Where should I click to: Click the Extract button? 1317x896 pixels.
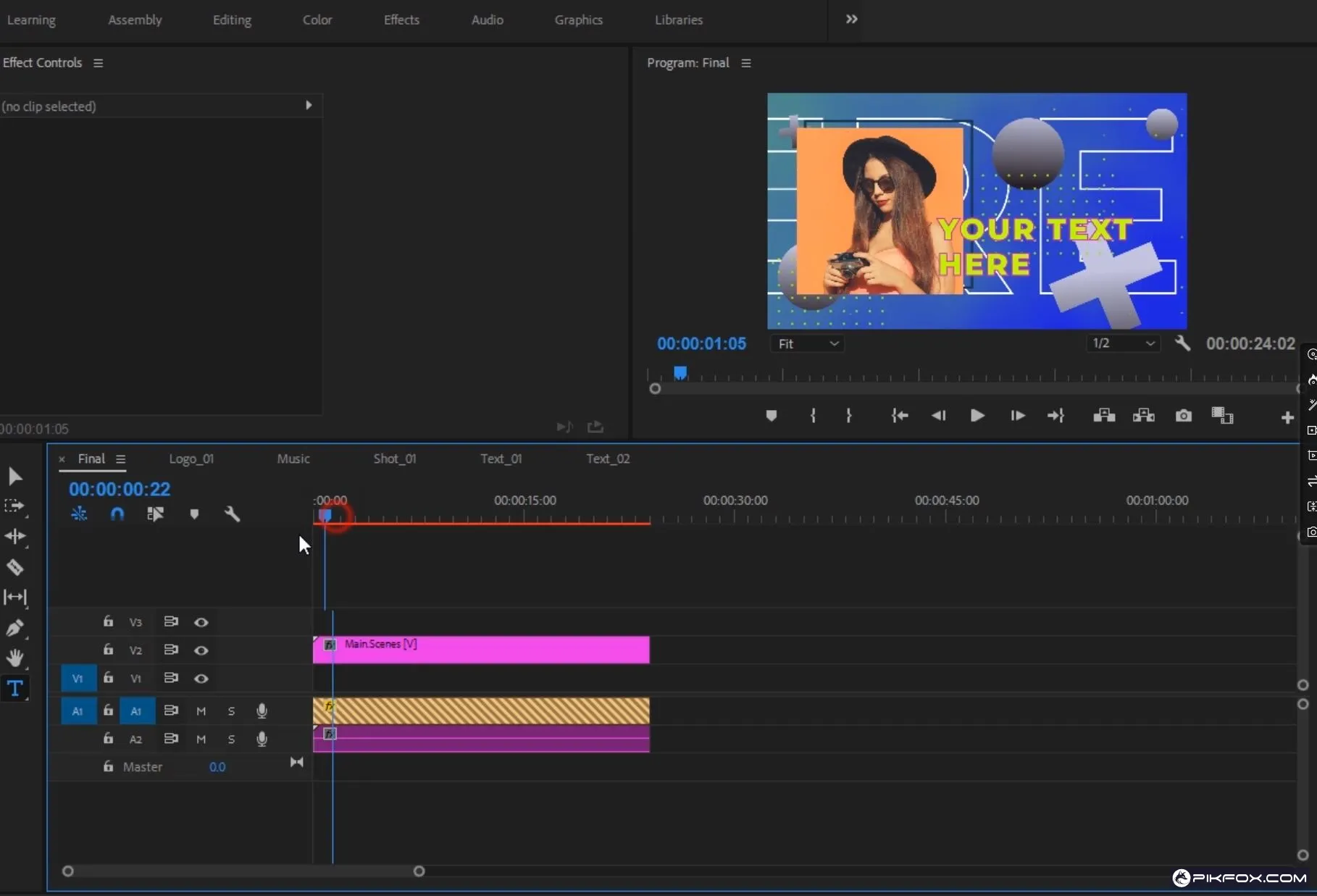pyautogui.click(x=1144, y=416)
